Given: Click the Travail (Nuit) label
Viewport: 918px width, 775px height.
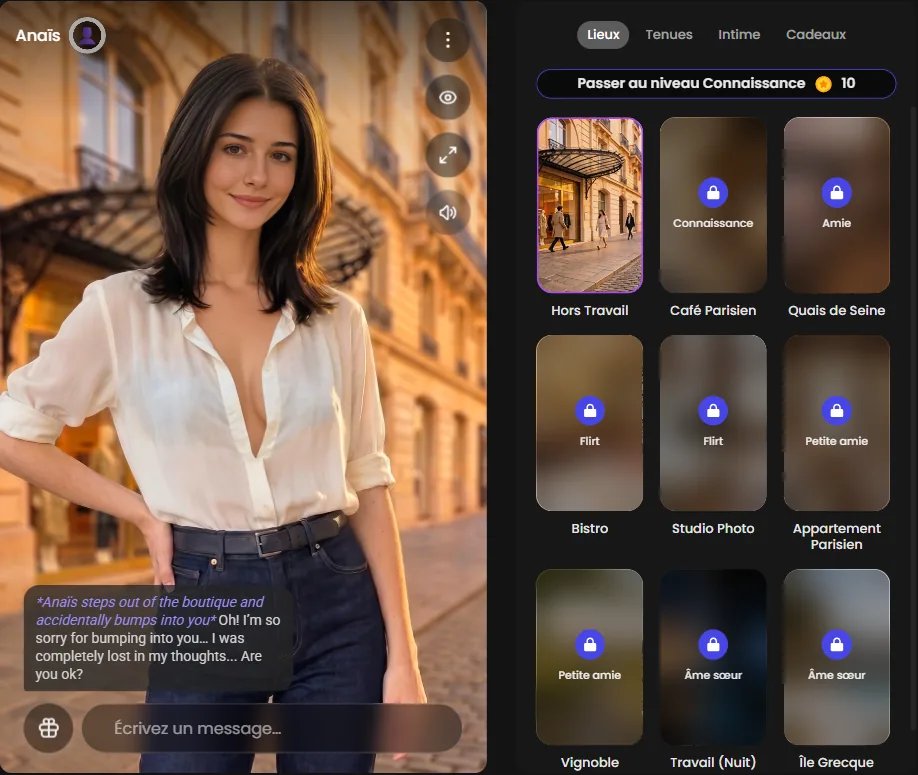Looking at the screenshot, I should point(713,762).
